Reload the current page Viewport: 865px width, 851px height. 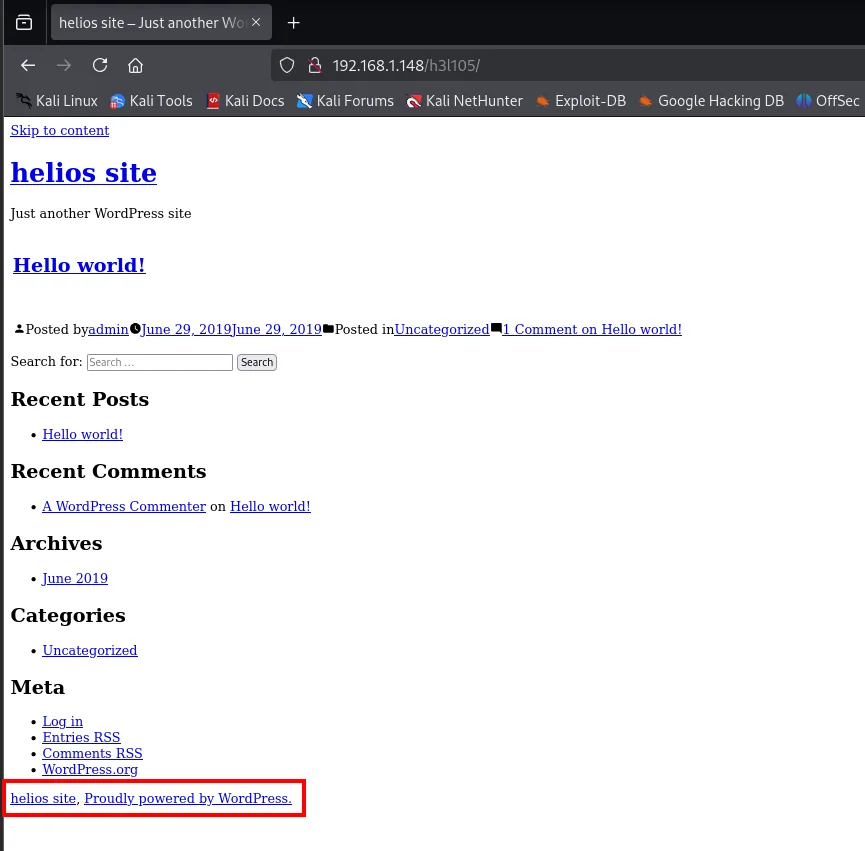pos(100,66)
